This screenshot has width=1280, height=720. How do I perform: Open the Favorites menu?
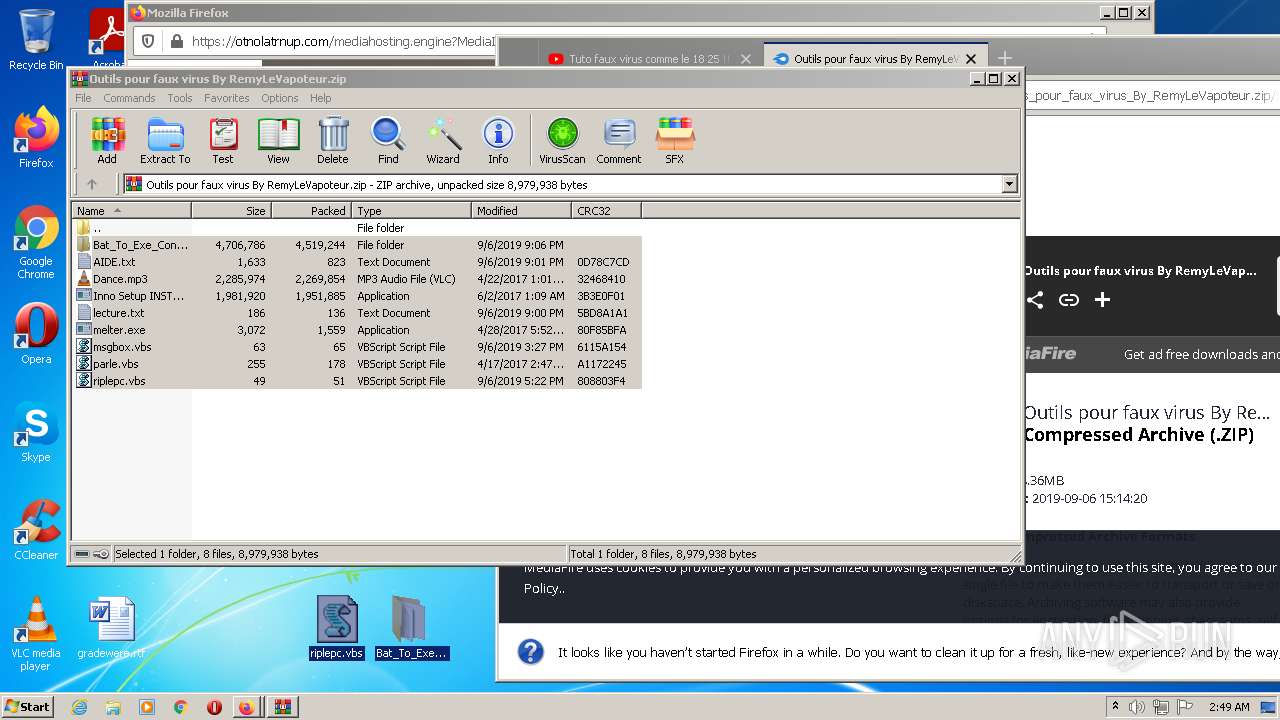(227, 98)
